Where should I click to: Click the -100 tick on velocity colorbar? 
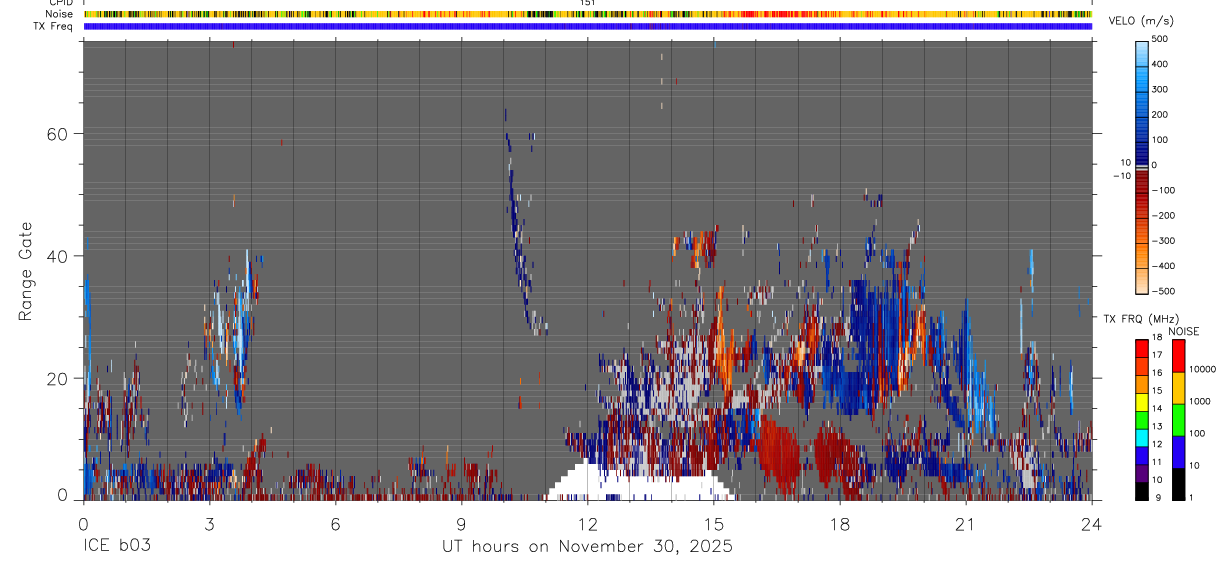point(1163,190)
